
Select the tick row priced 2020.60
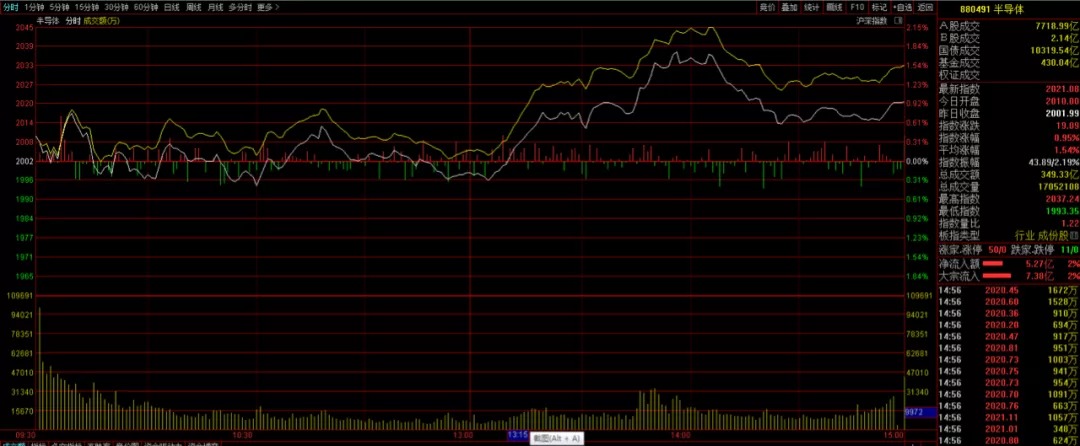(1008, 301)
